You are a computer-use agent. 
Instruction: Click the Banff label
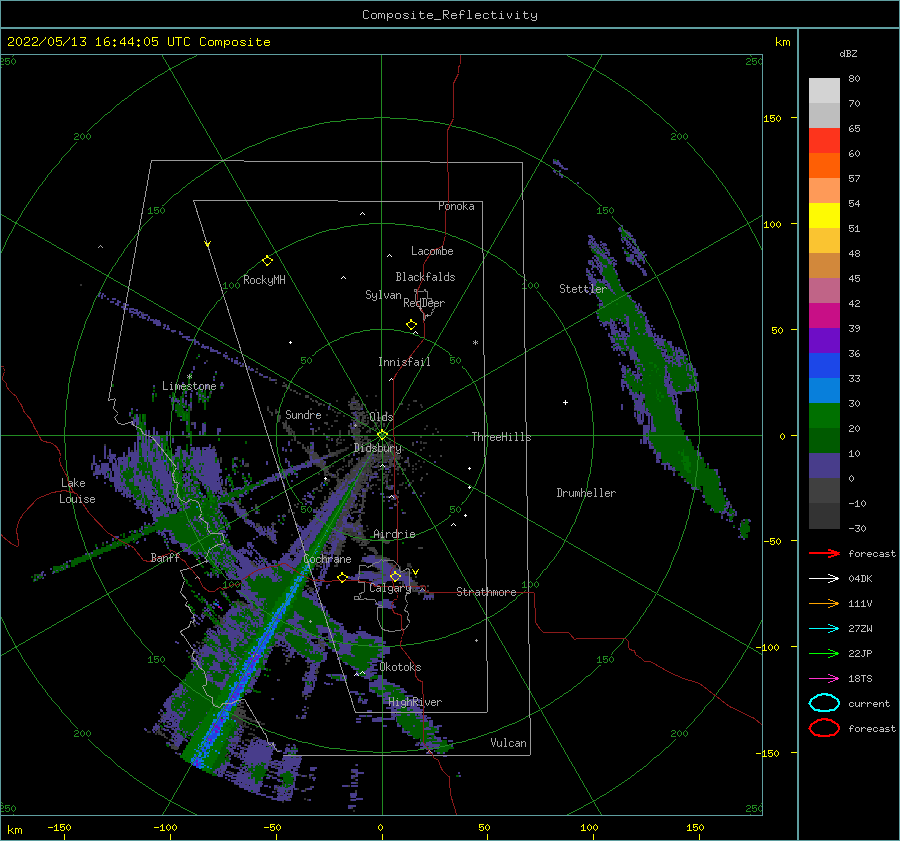[165, 557]
